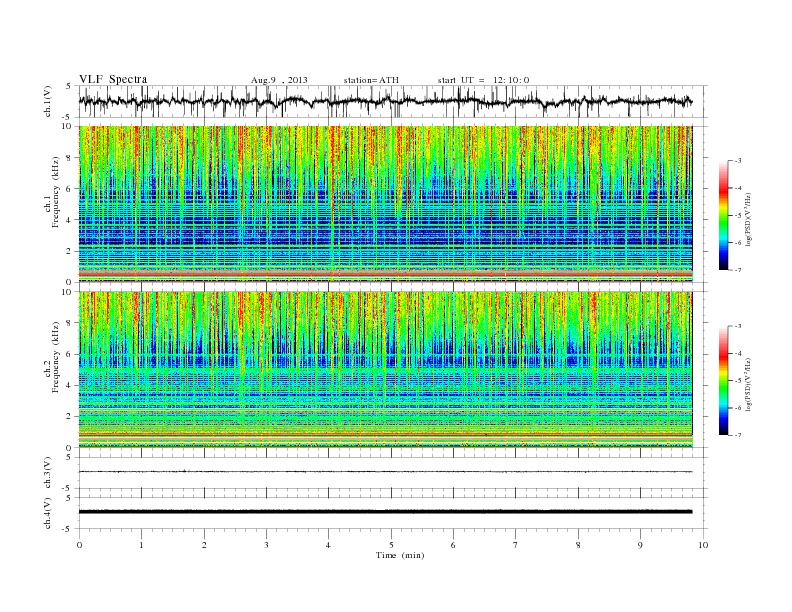Click the ch.4 thick voltage trace
Screen dimensions: 792x612
386,512
